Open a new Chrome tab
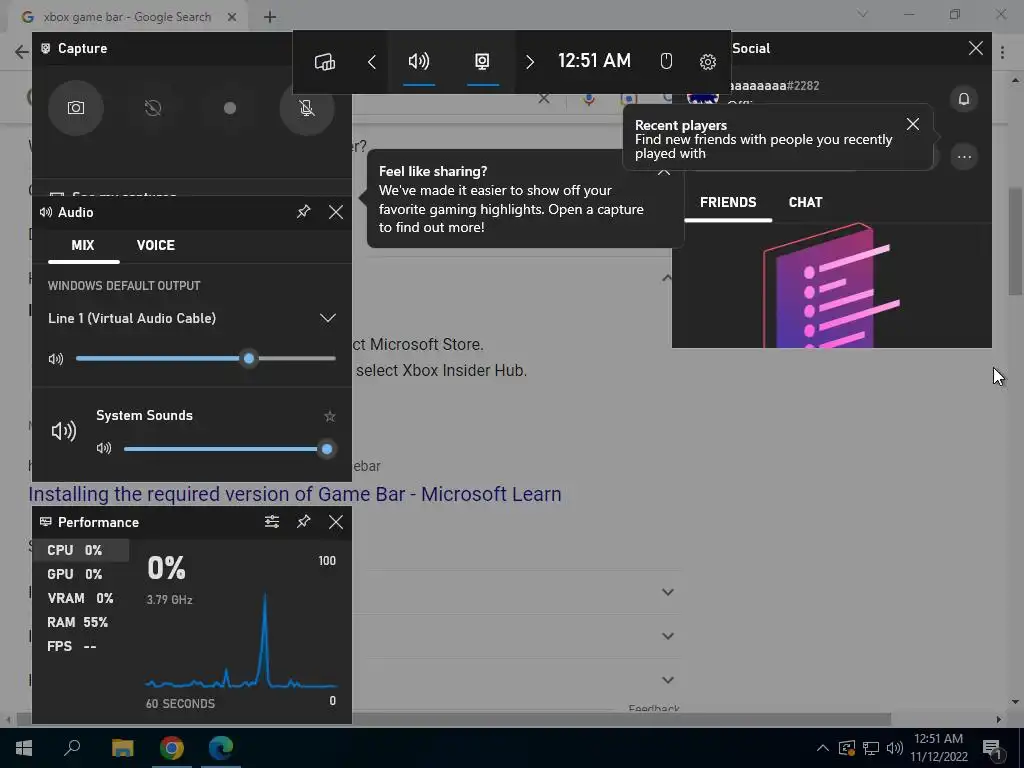The image size is (1024, 768). tap(270, 17)
